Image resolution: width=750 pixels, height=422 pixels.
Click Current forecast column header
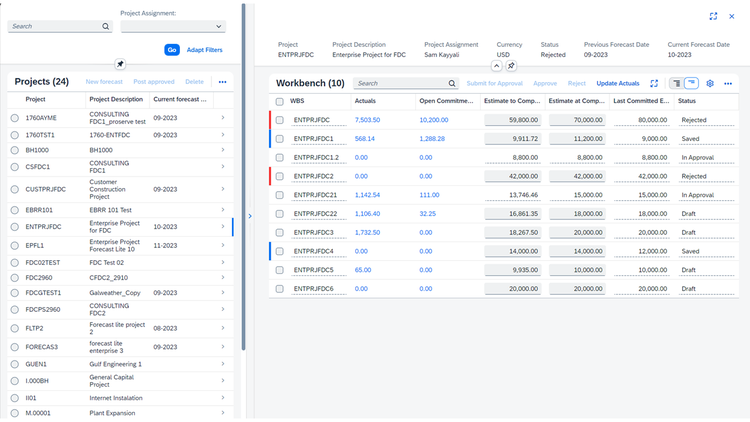click(x=180, y=100)
